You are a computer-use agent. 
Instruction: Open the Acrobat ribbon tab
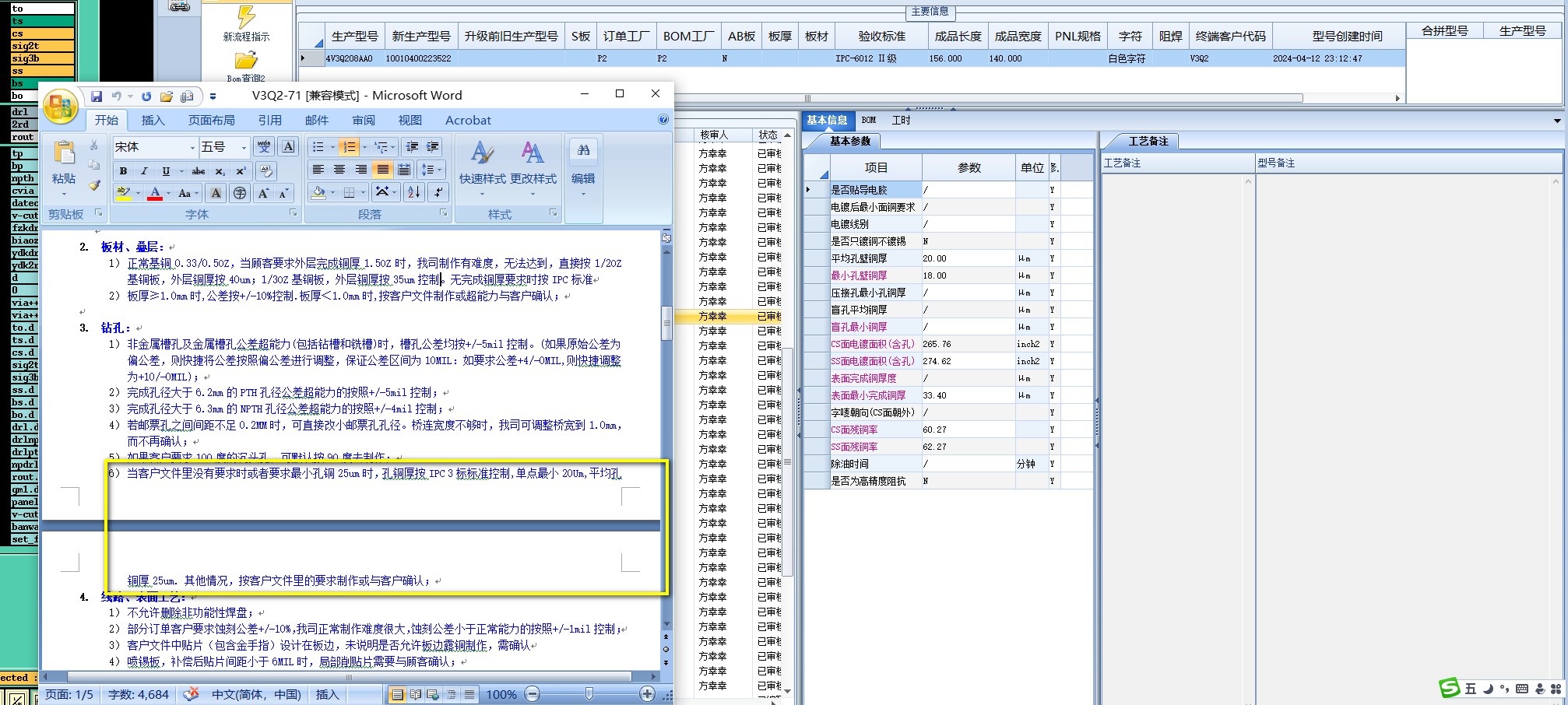pos(468,120)
